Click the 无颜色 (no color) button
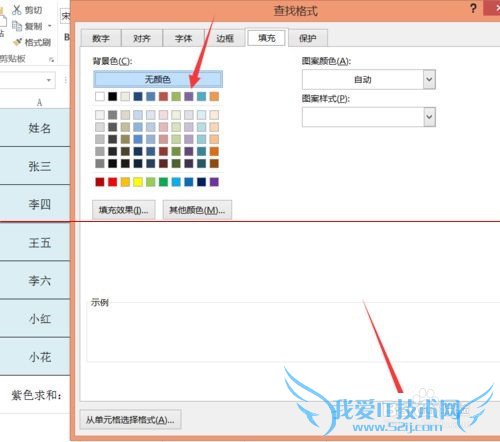The image size is (500, 442). tap(158, 79)
